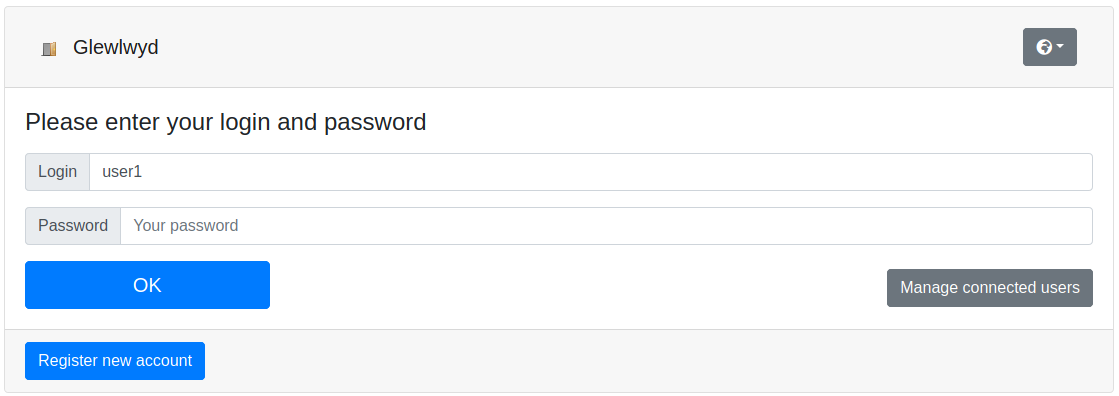
Task: Select the Password label addon
Action: pyautogui.click(x=73, y=226)
